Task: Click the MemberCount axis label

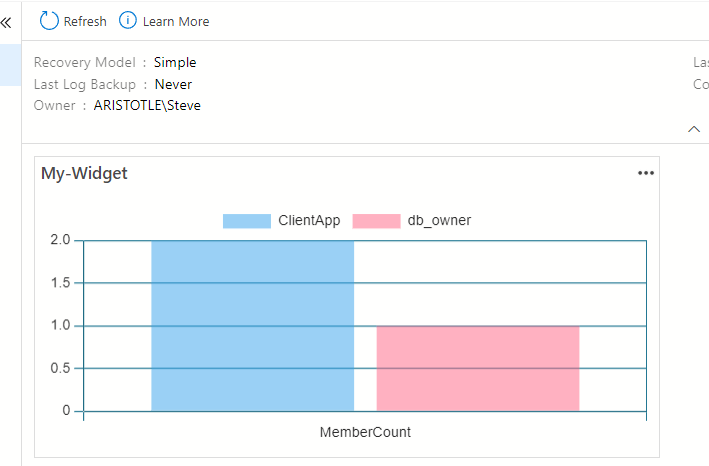Action: click(x=365, y=432)
